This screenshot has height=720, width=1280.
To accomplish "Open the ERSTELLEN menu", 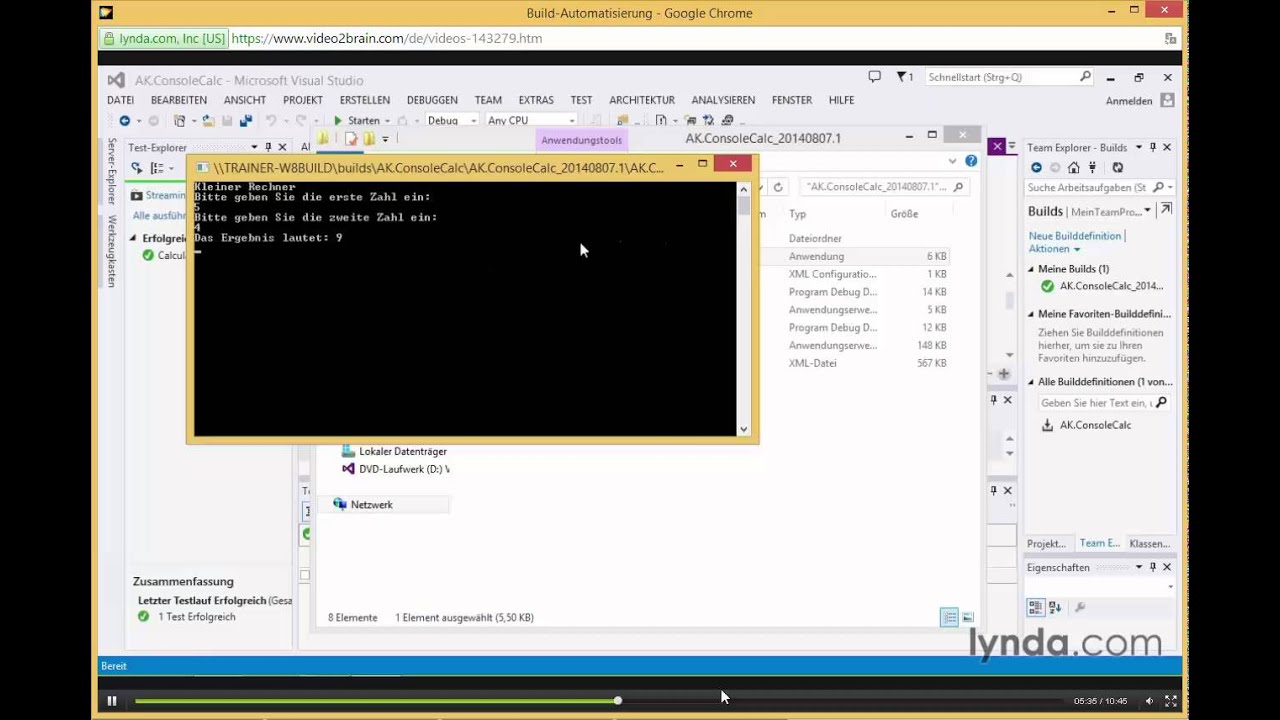I will tap(365, 100).
